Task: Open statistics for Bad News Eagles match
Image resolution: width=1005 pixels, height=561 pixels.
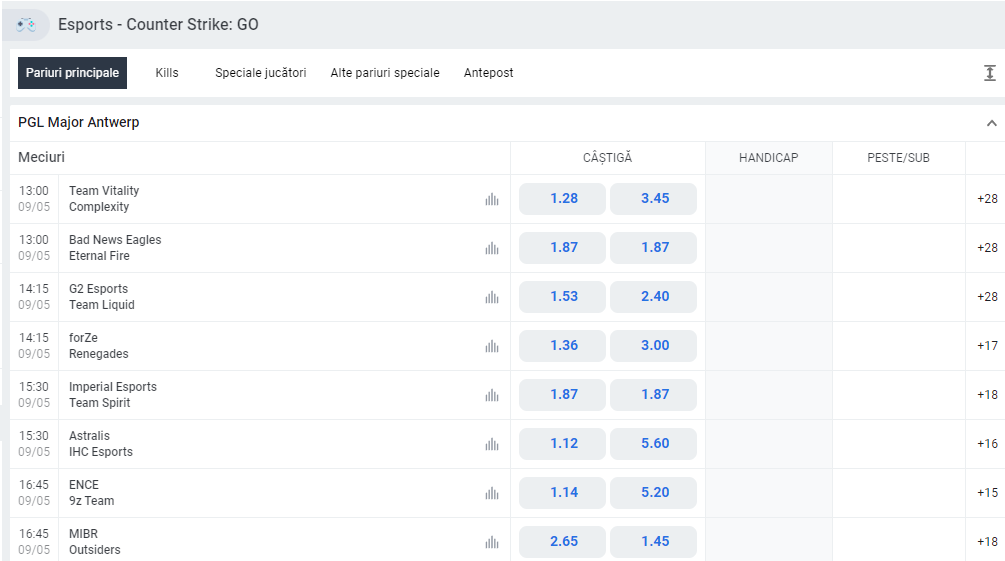Action: (x=492, y=248)
